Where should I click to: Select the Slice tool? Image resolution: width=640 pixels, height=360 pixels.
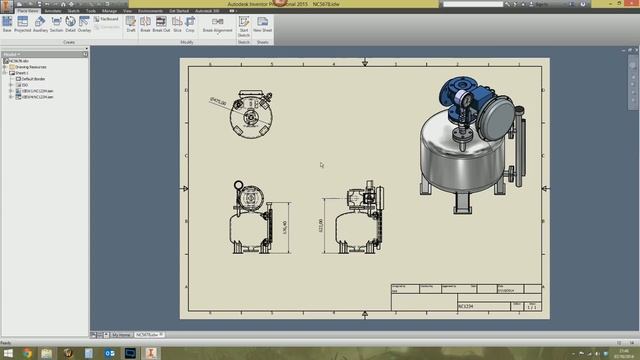[x=177, y=24]
